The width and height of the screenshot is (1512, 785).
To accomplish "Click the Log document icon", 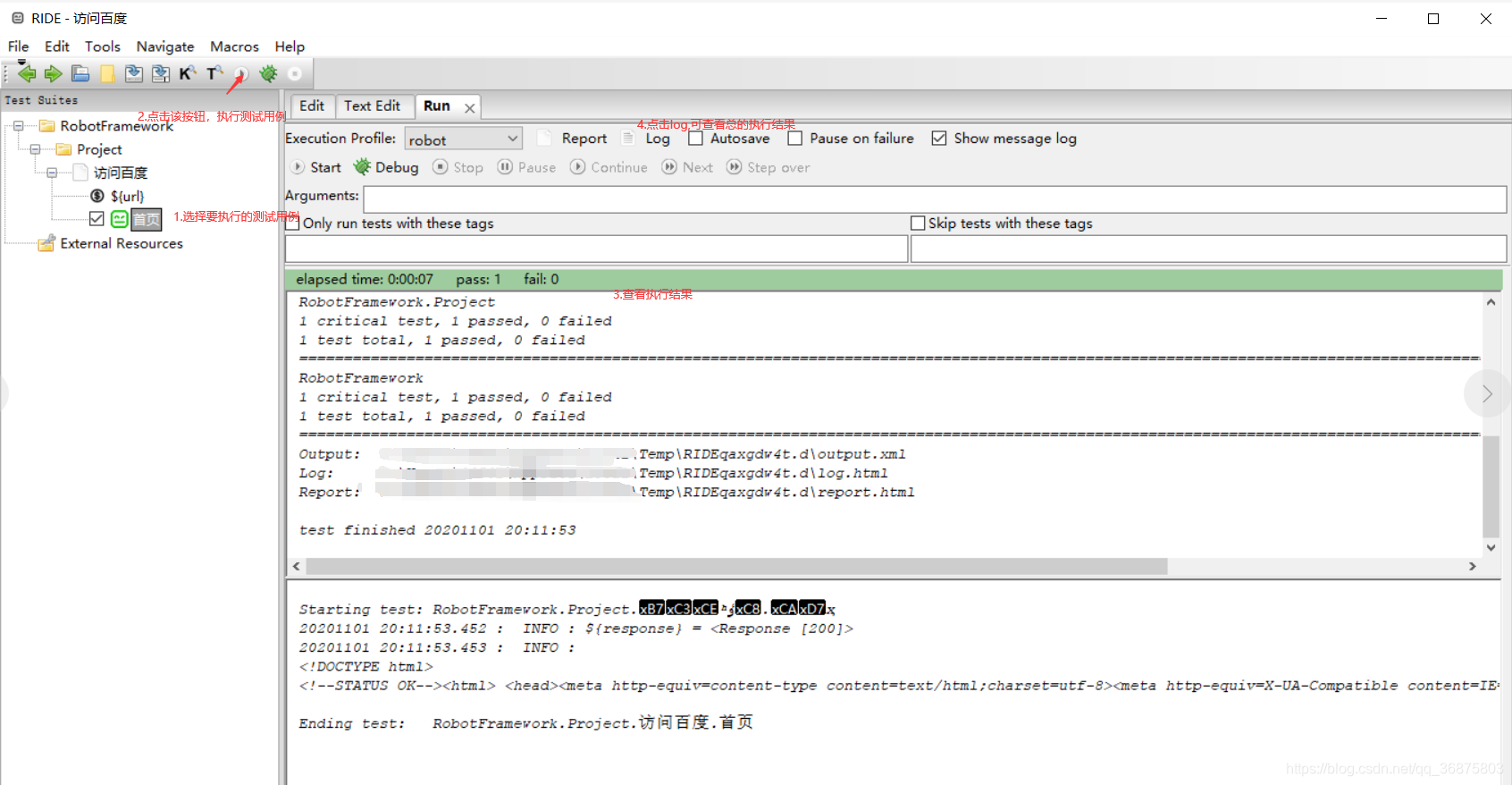I will coord(628,138).
